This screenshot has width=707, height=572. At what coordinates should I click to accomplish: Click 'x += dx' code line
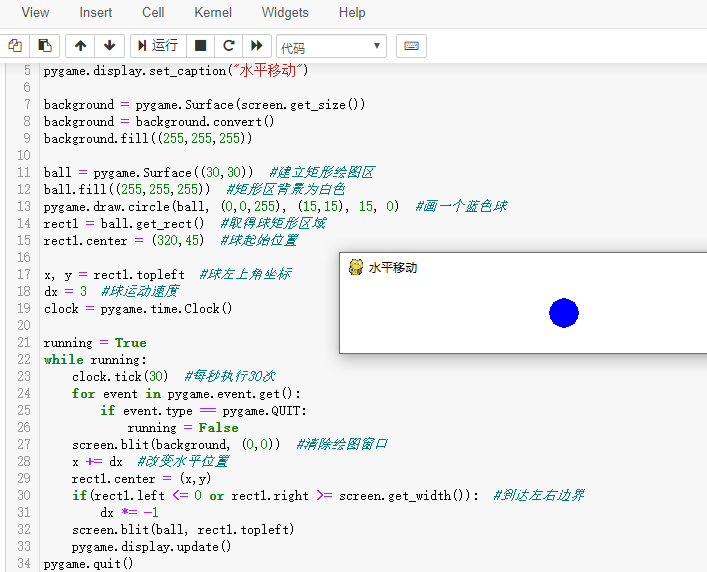[97, 462]
